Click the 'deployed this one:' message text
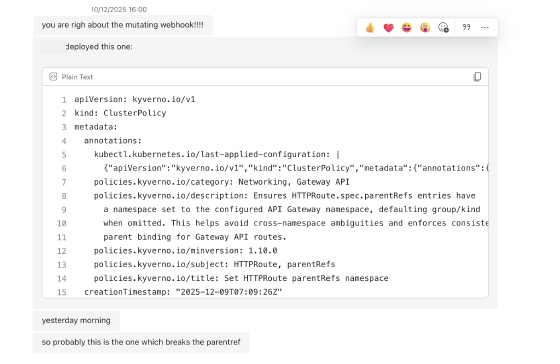560x364 pixels. point(99,47)
